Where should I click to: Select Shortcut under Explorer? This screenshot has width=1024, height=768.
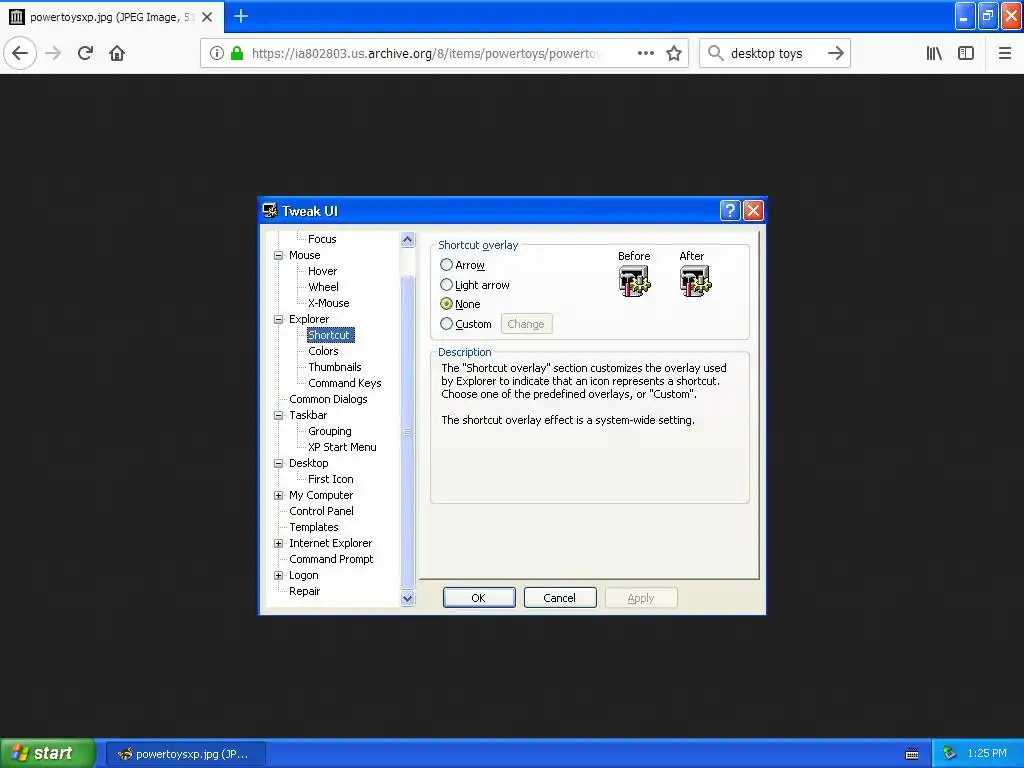point(330,335)
